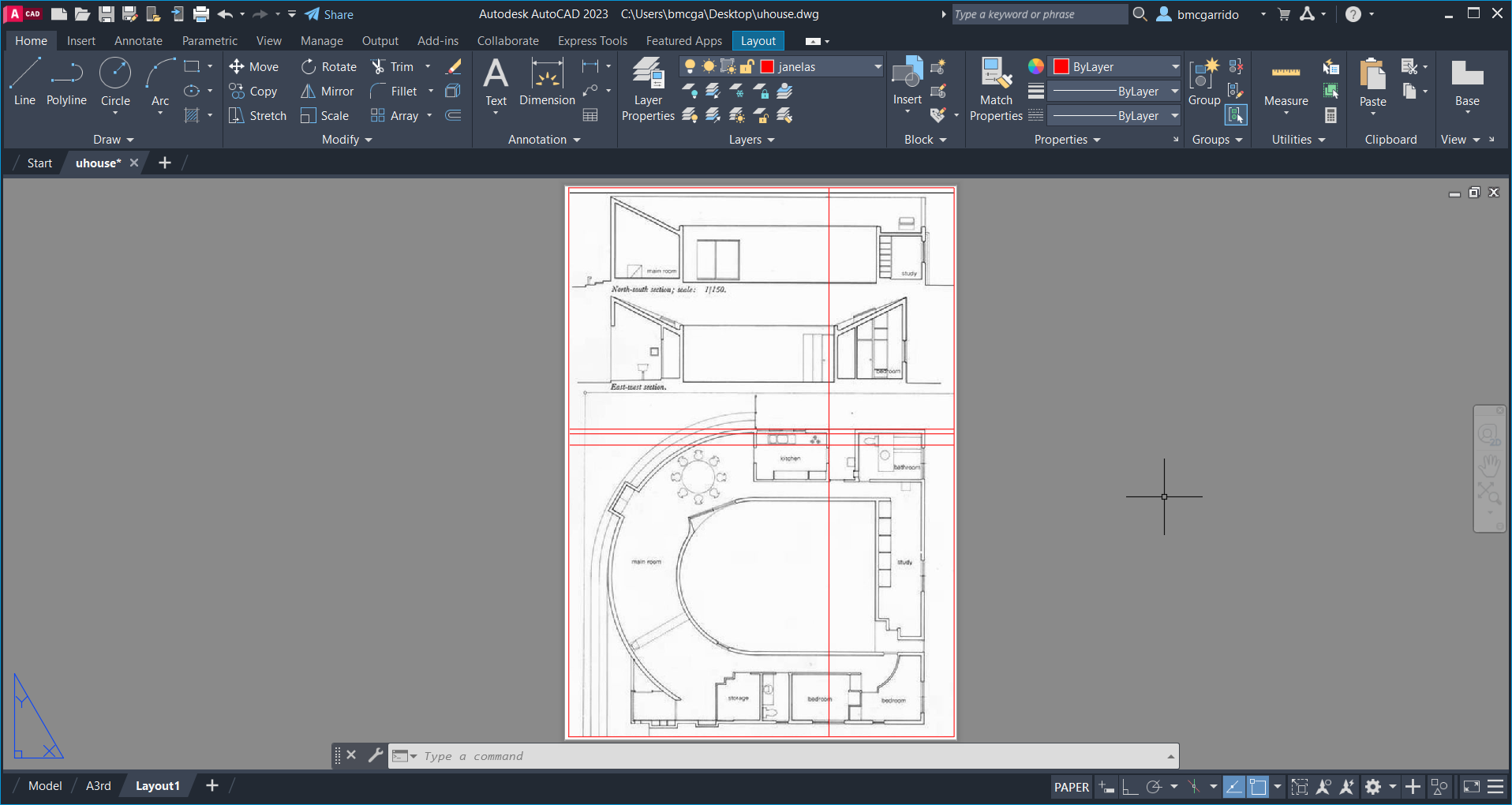Open the ByLayer color dropdown
The height and width of the screenshot is (805, 1512).
(1174, 67)
